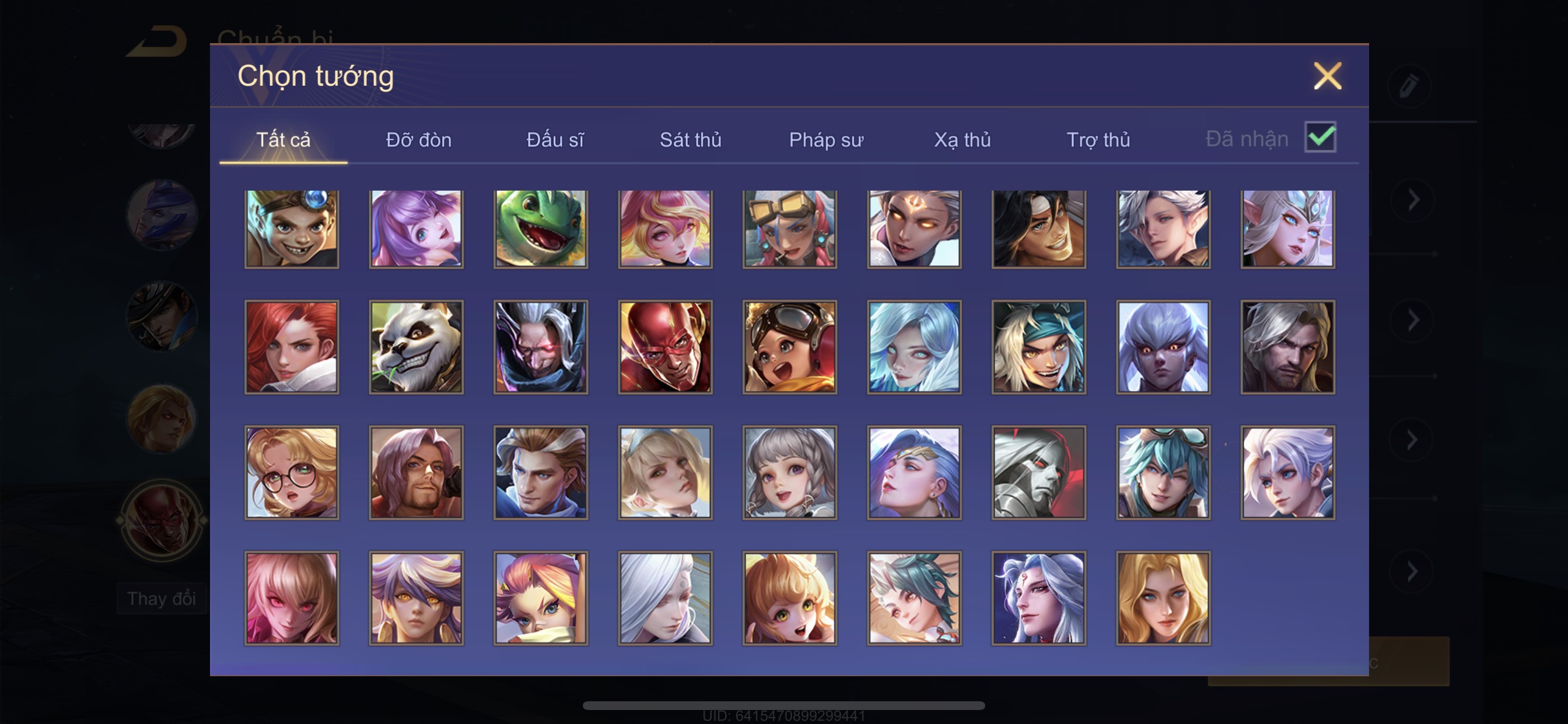Viewport: 1568px width, 724px height.
Task: Select the green lizard hero portrait
Action: pos(541,229)
